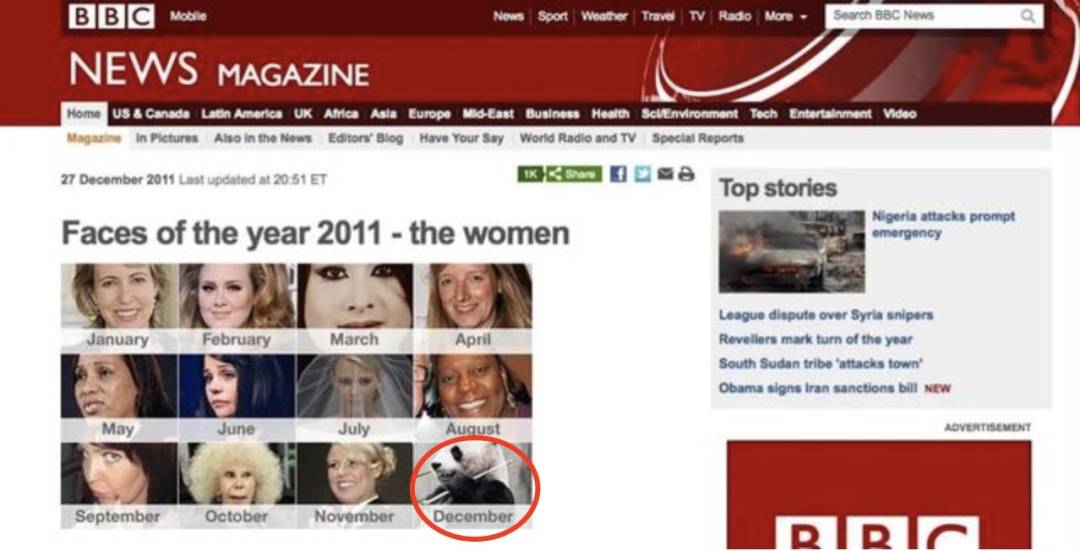The width and height of the screenshot is (1080, 551).
Task: Open the Nigeria attacks story image
Action: (791, 251)
